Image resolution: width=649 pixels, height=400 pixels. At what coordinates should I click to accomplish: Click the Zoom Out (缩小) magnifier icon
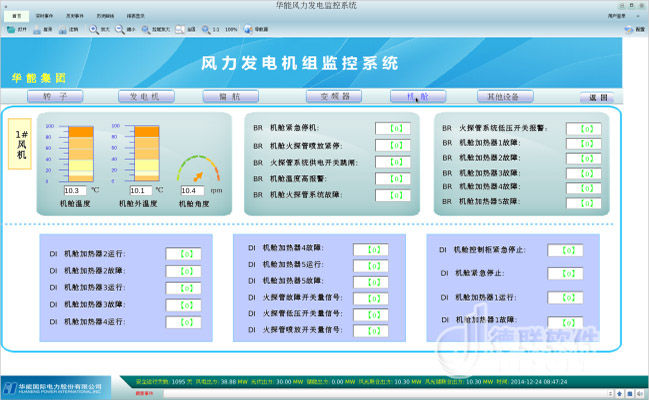(121, 30)
